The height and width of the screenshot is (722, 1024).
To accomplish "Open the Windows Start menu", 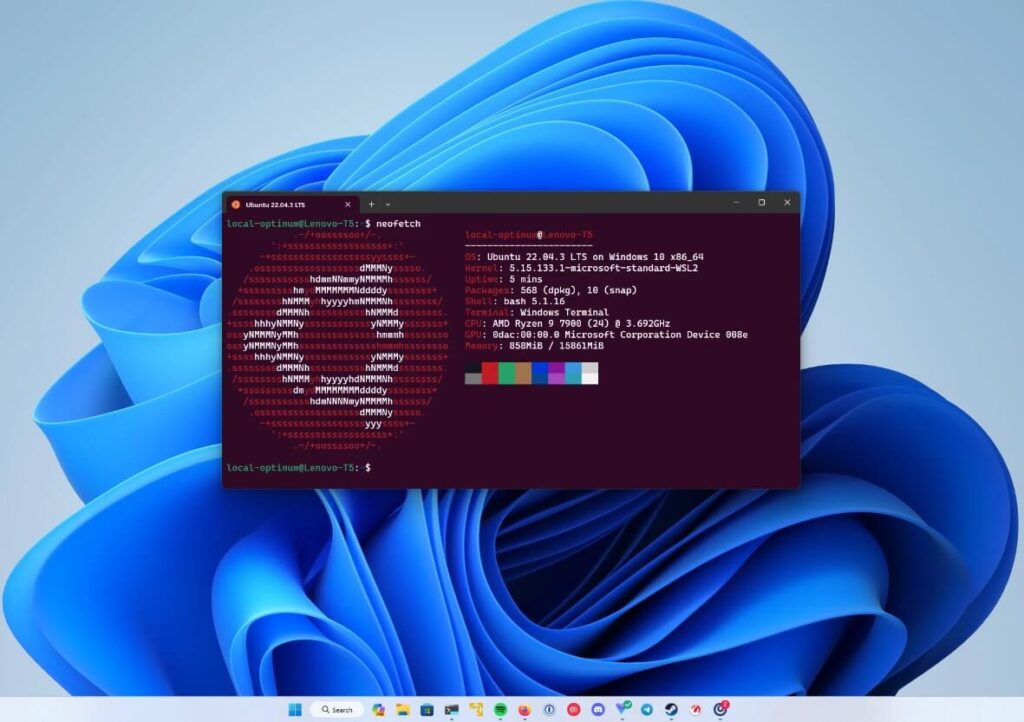I will [x=295, y=710].
